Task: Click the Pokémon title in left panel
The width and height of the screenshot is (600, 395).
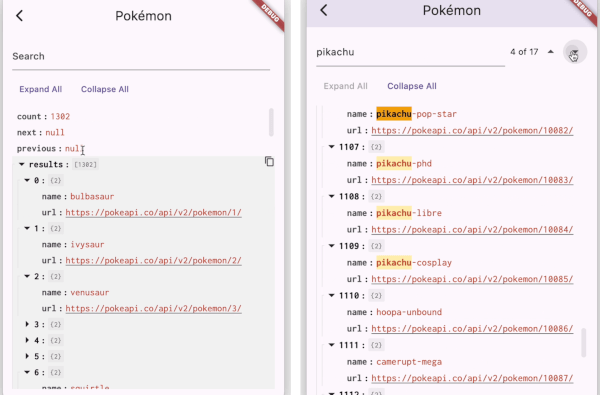Action: coord(143,16)
